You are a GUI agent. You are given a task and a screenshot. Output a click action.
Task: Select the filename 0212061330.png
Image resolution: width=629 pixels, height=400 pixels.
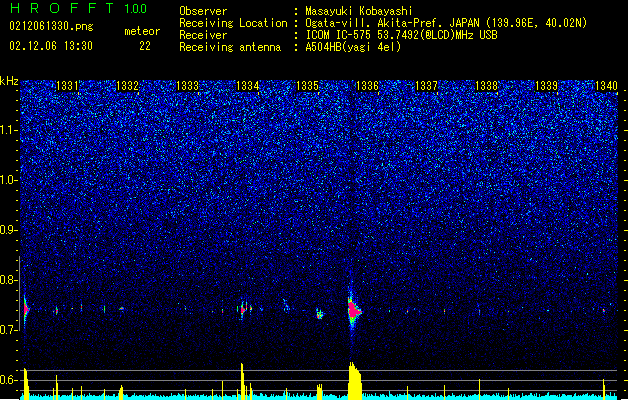(51, 26)
